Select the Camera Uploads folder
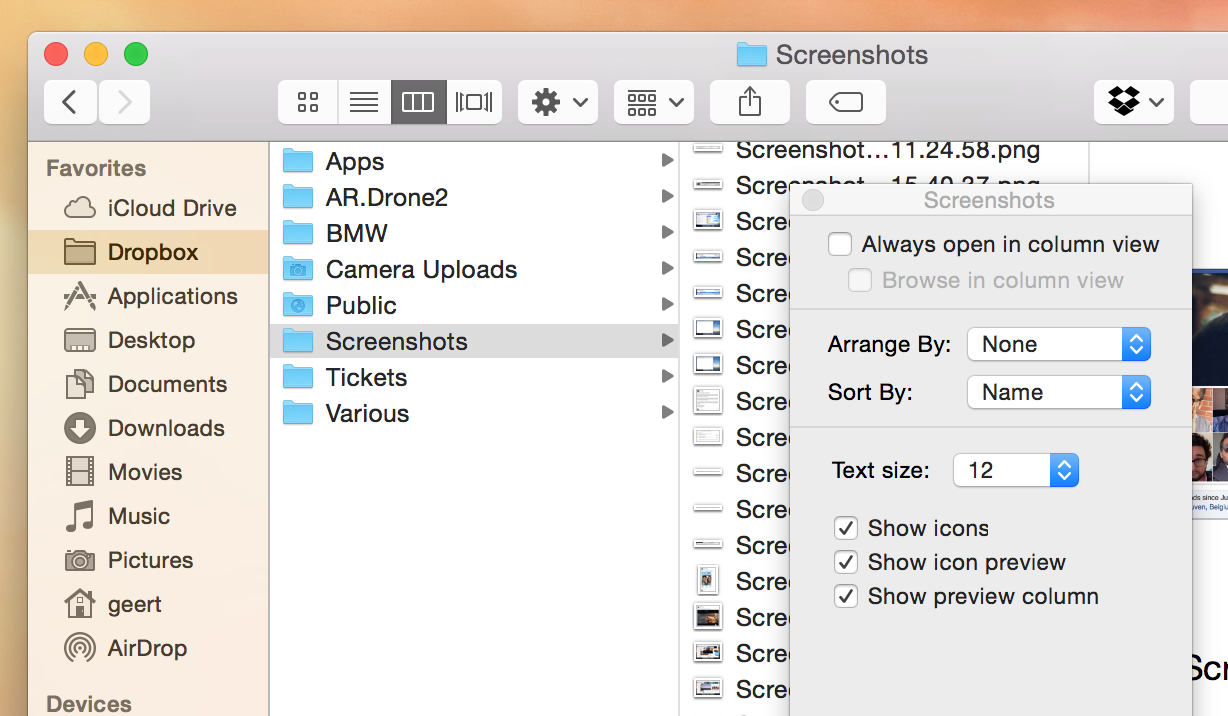This screenshot has width=1228, height=716. 421,270
